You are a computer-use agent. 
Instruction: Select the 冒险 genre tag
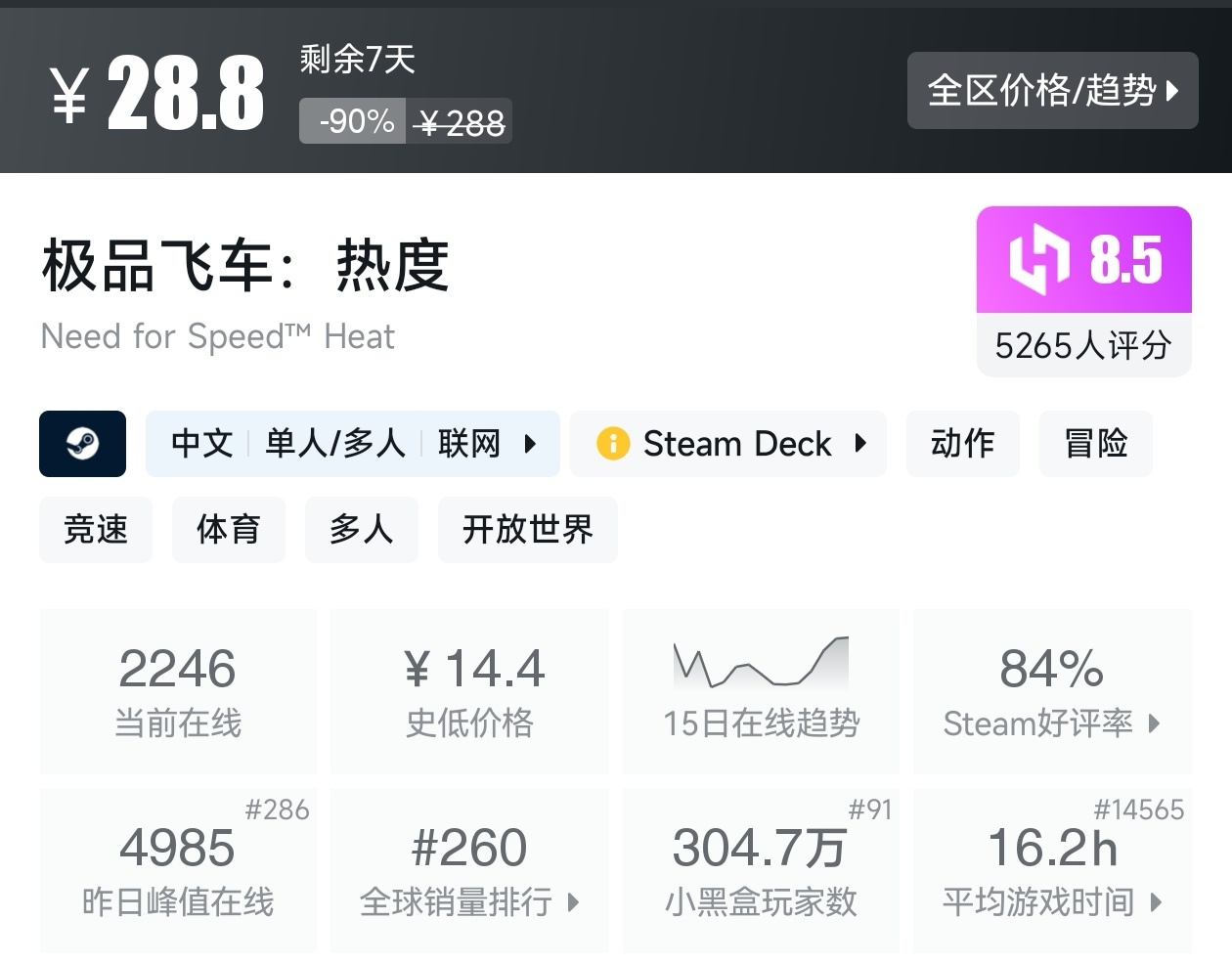click(1096, 444)
